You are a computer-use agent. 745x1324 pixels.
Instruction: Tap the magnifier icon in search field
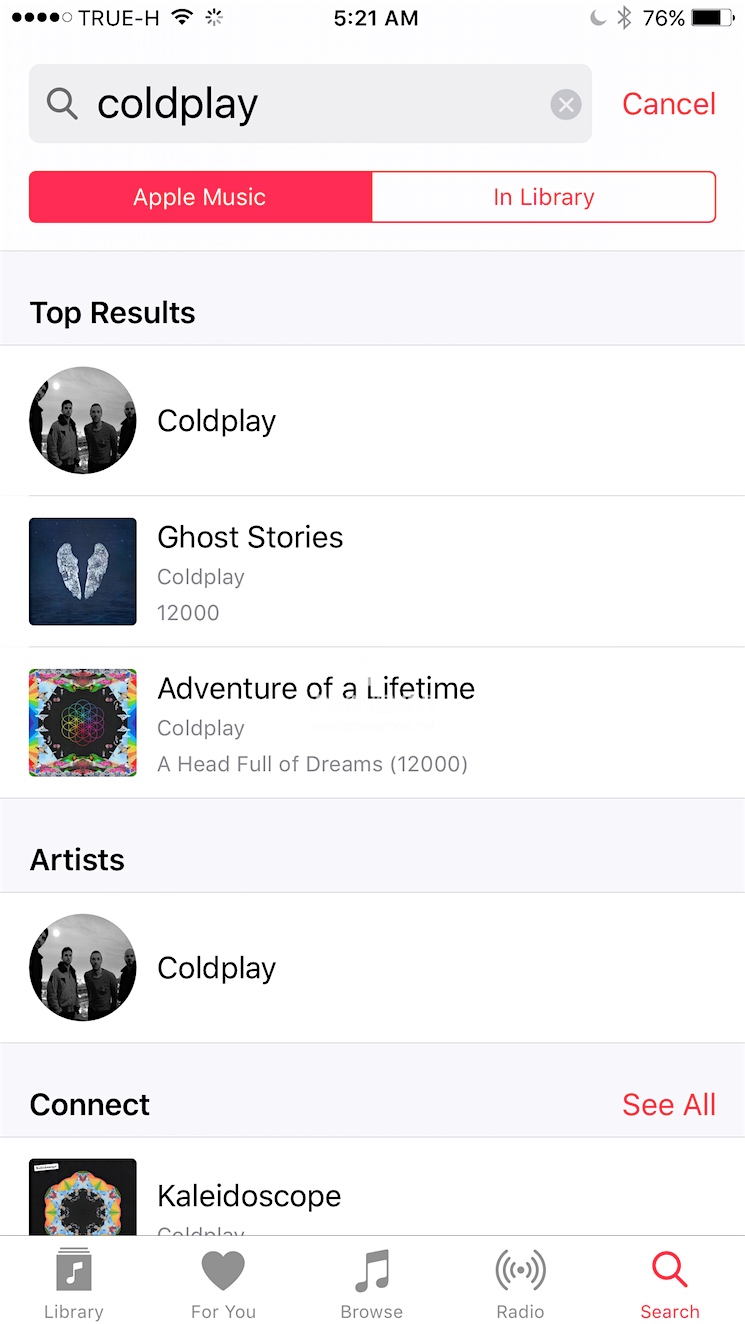pyautogui.click(x=62, y=104)
